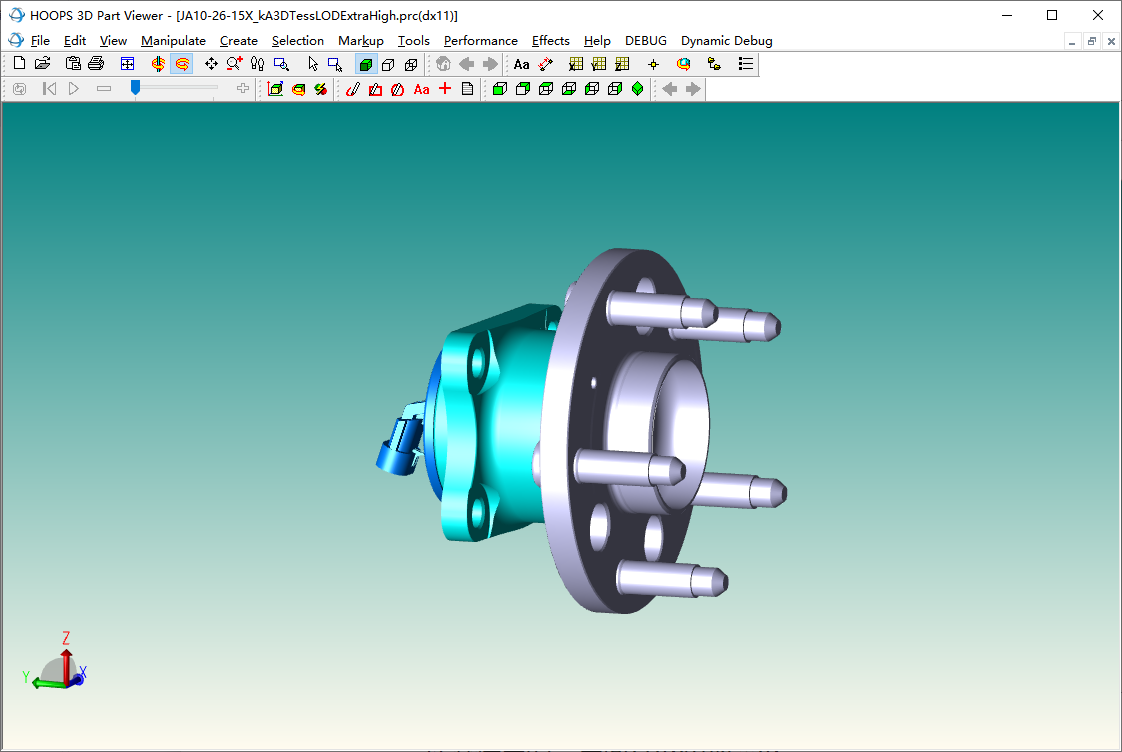The height and width of the screenshot is (752, 1122).
Task: Open the File menu
Action: click(x=40, y=41)
